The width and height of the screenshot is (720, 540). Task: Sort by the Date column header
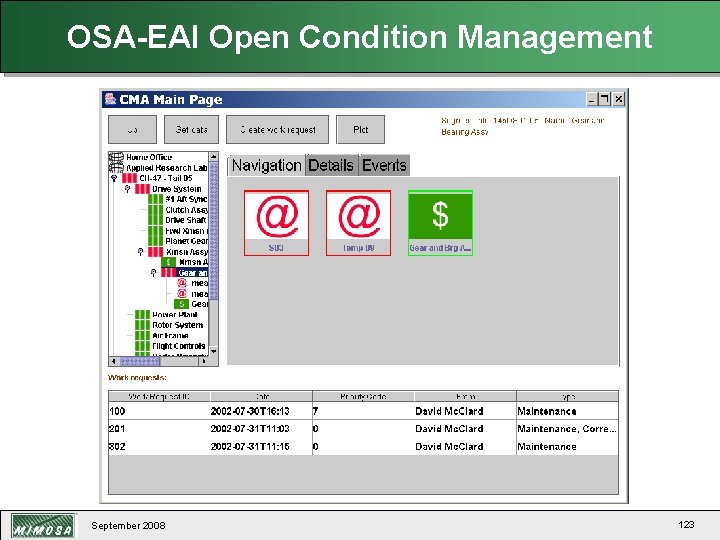261,396
